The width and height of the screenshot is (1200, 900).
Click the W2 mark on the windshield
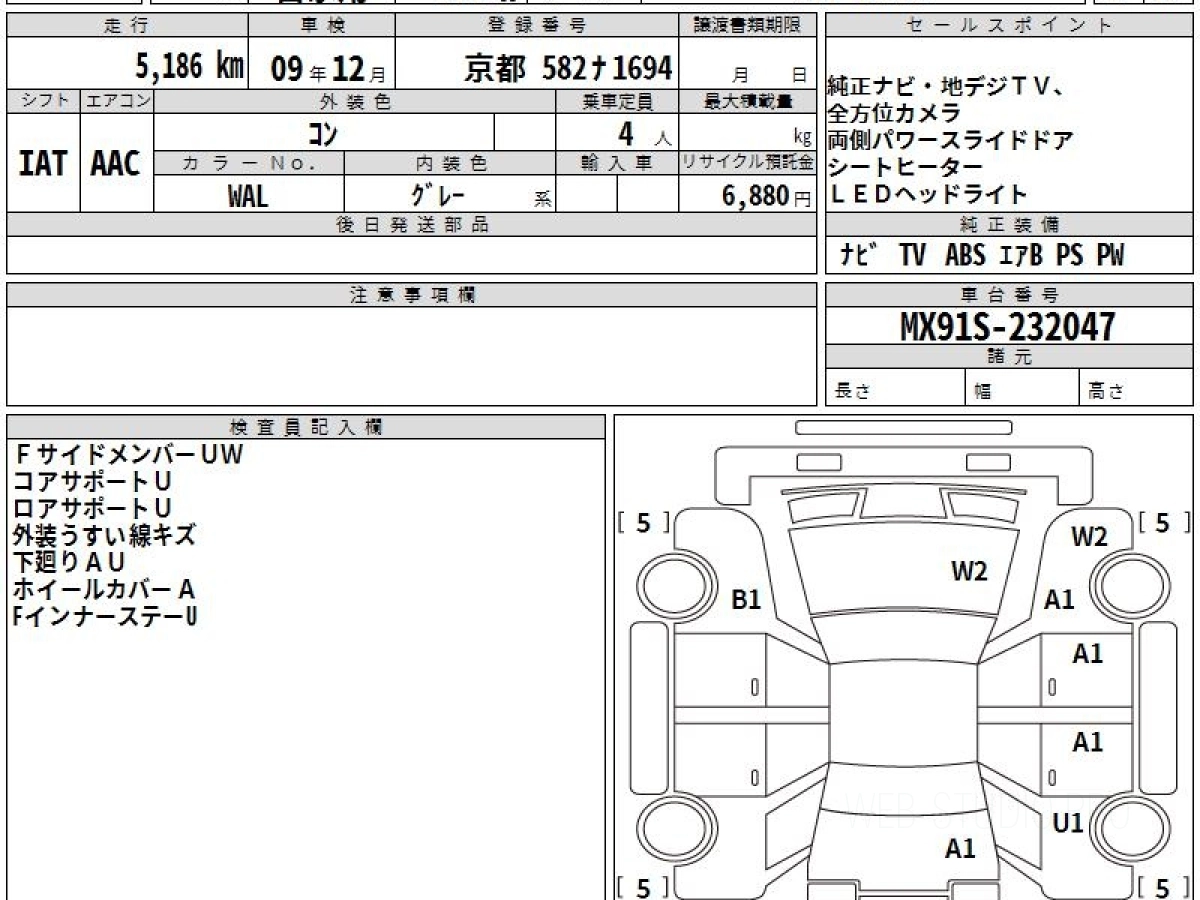969,572
